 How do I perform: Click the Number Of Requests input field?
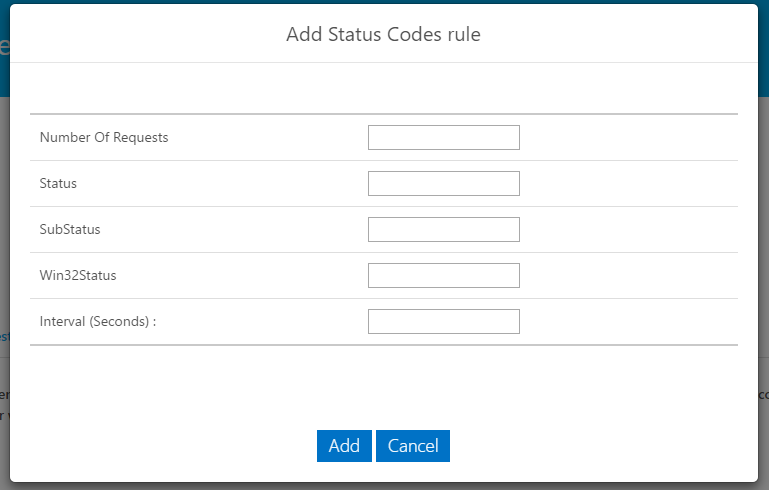[x=443, y=138]
